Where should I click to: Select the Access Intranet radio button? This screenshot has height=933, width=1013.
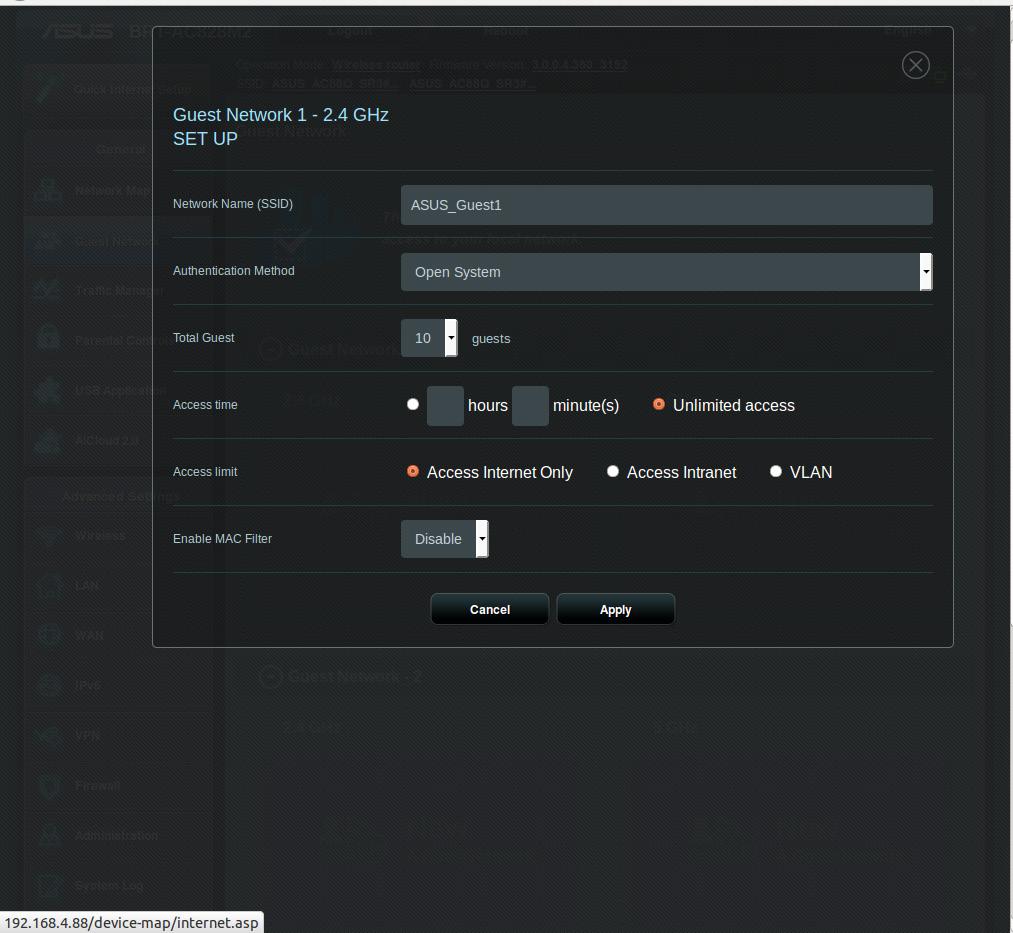tap(612, 472)
